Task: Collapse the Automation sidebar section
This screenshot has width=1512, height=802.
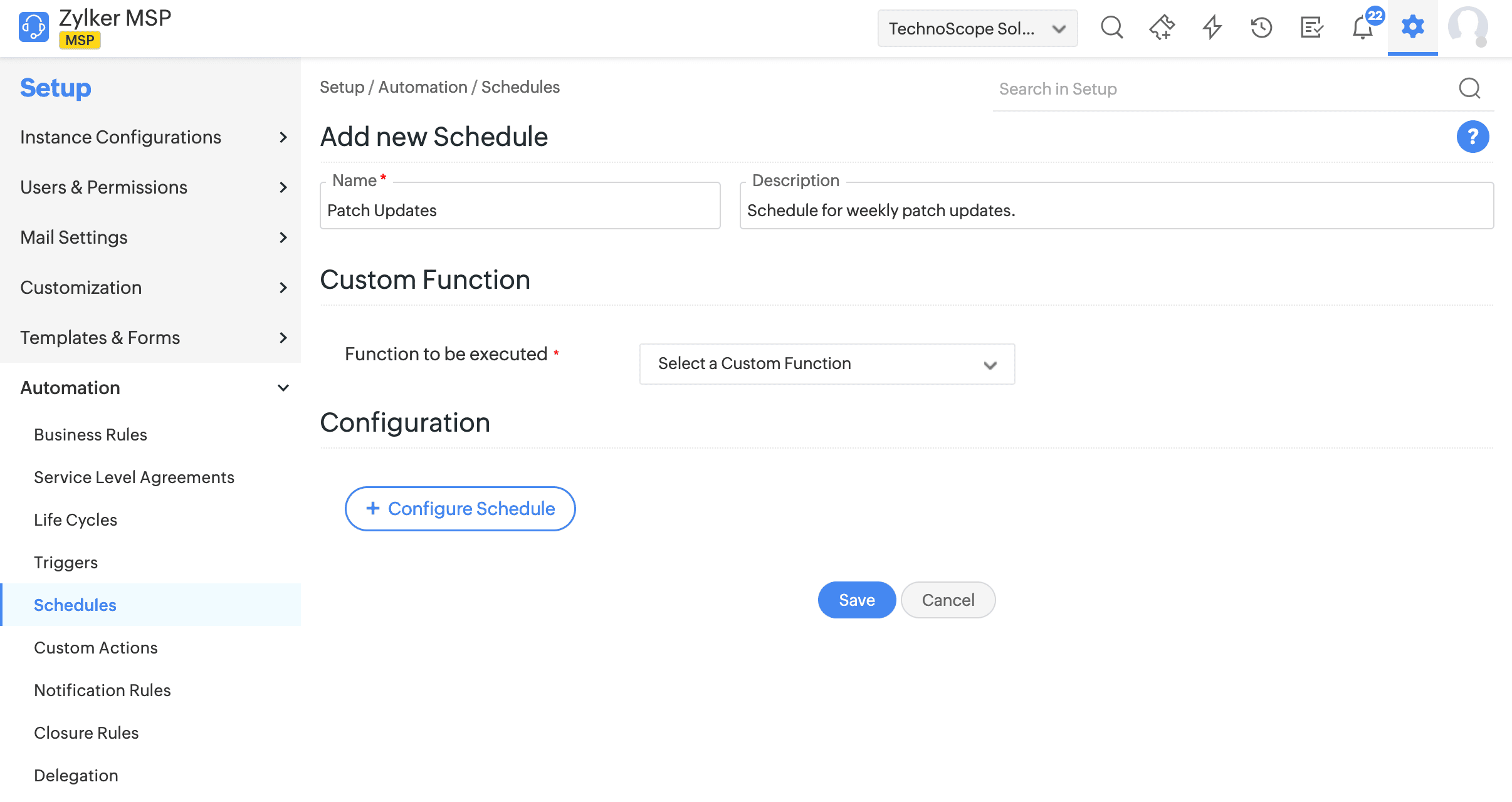Action: point(283,388)
